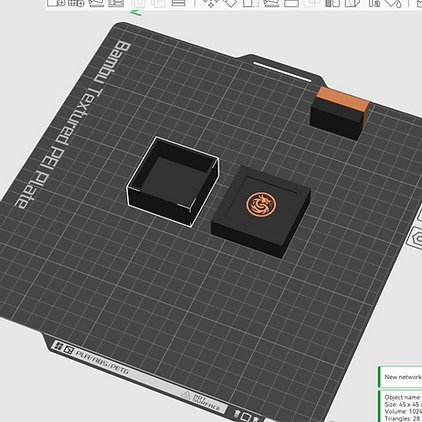Viewport: 422px width, 422px height.
Task: Select the Support painting tool icon
Action: [x=332, y=3]
